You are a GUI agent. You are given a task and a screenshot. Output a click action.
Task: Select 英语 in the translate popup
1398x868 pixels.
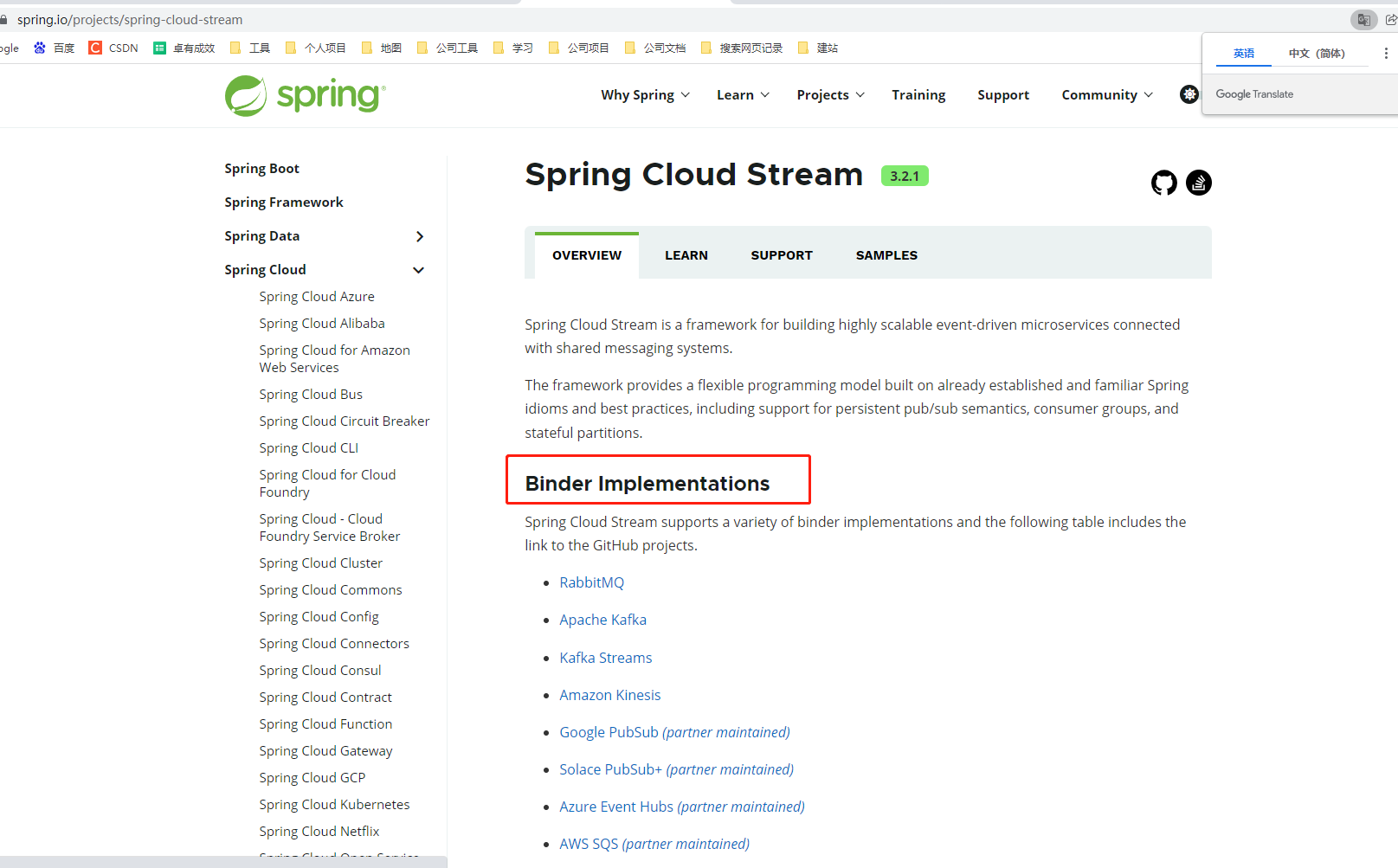tap(1244, 54)
